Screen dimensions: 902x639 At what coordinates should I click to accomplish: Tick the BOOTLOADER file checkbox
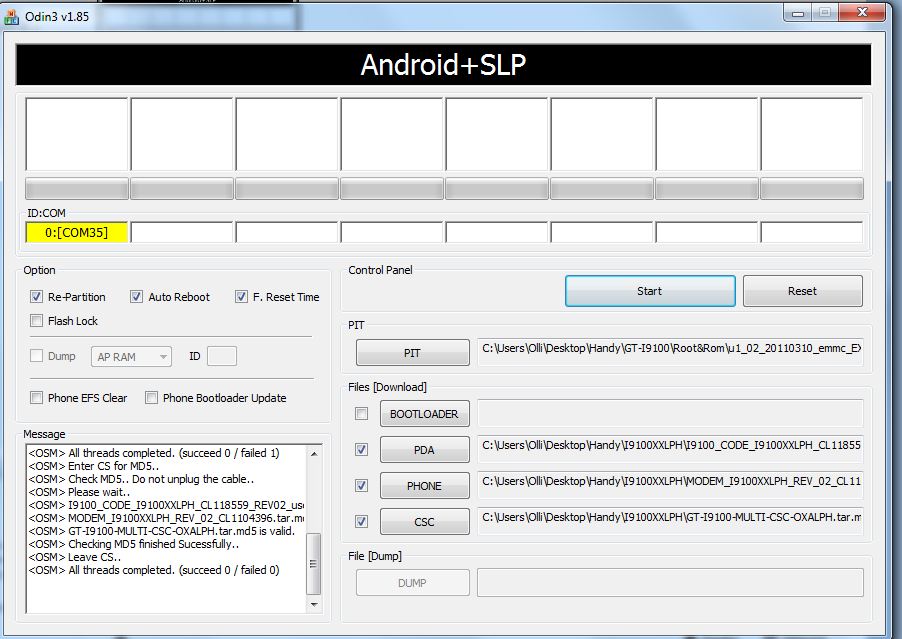tap(361, 414)
